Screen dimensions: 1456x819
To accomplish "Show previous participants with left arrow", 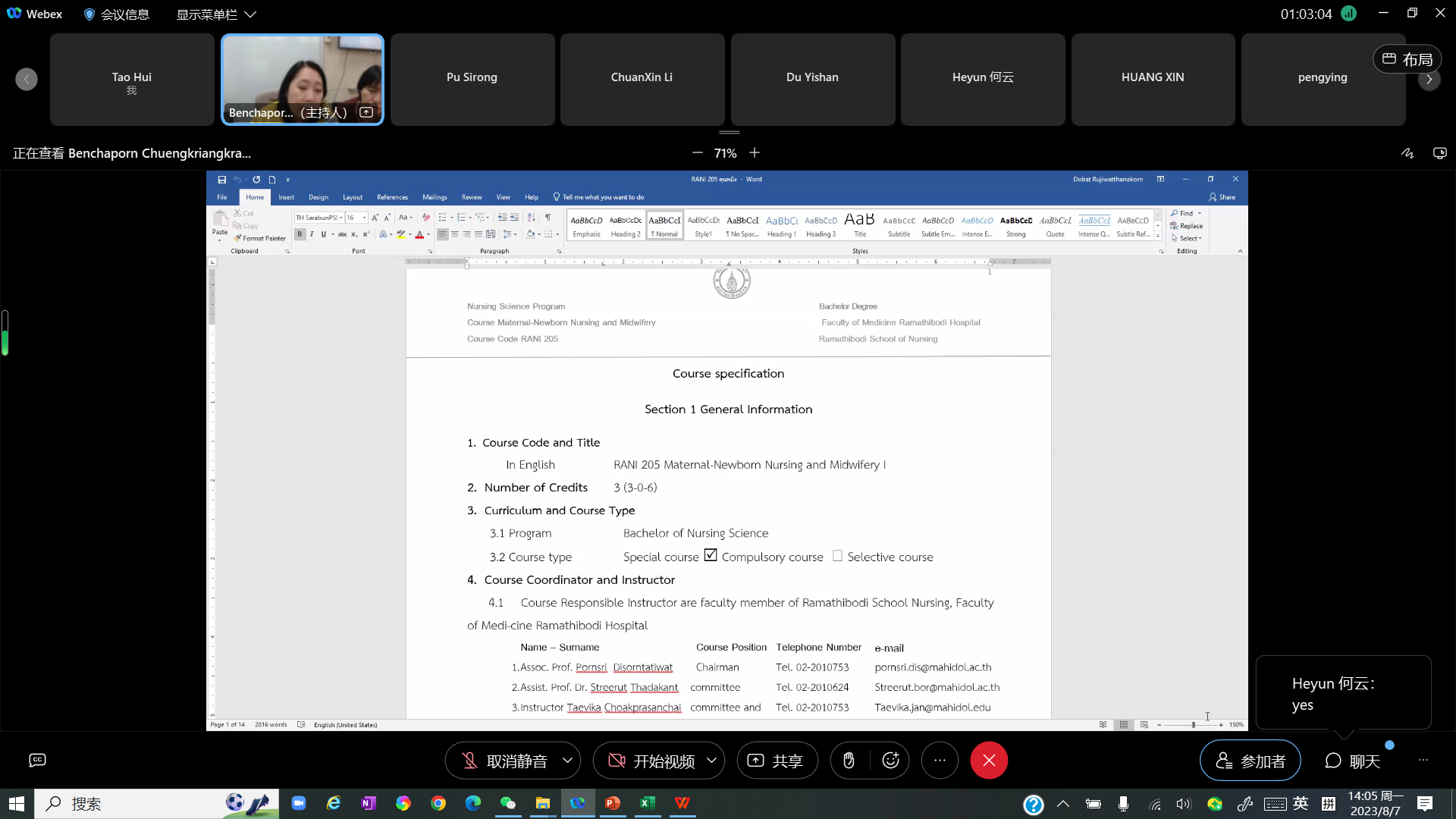I will coord(27,79).
